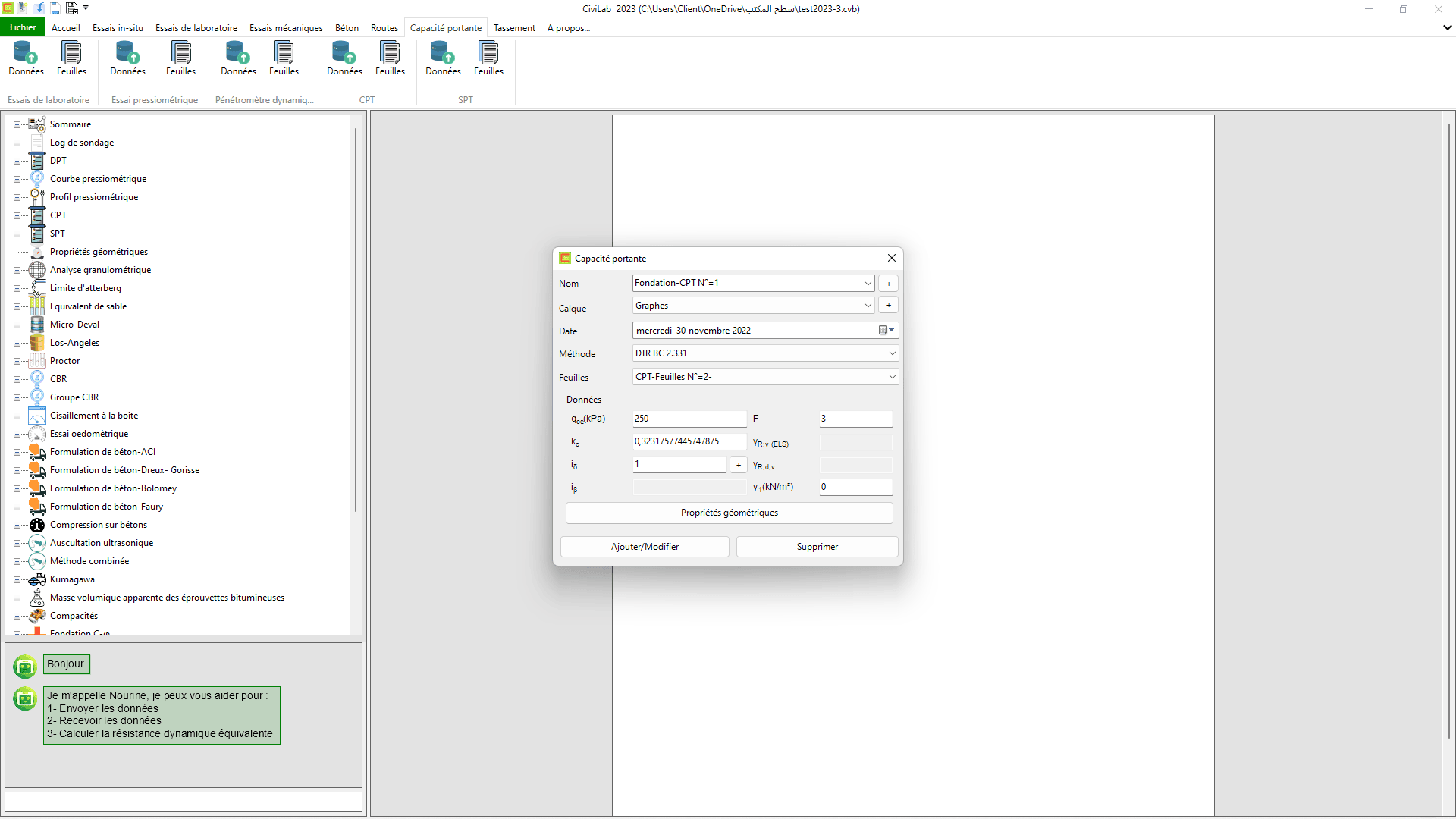Screen dimensions: 1456x819
Task: Switch to Tassement tab
Action: 514,28
